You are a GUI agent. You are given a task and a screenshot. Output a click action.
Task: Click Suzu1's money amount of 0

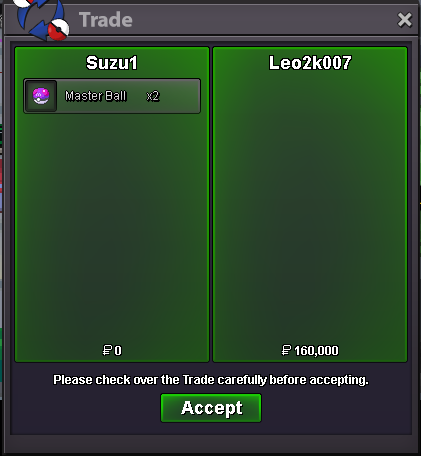tap(118, 351)
